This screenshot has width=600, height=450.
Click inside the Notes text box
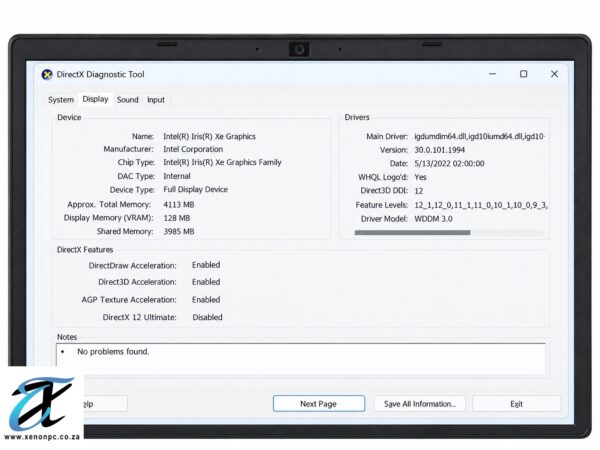pos(301,359)
